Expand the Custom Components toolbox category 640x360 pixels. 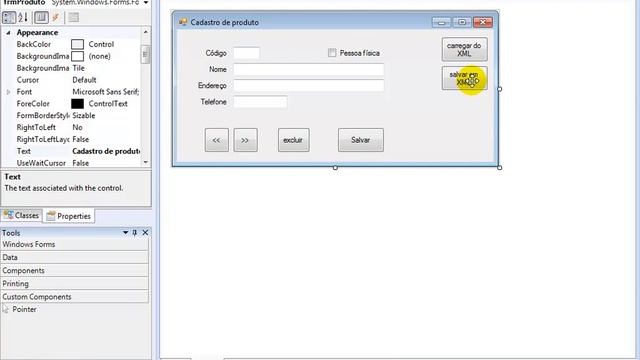click(75, 297)
